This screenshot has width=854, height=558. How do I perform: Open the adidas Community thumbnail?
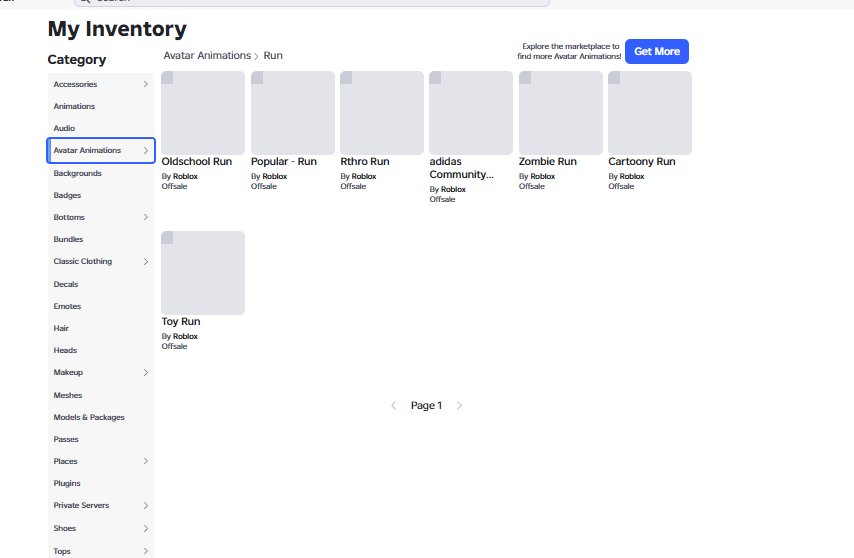tap(471, 113)
